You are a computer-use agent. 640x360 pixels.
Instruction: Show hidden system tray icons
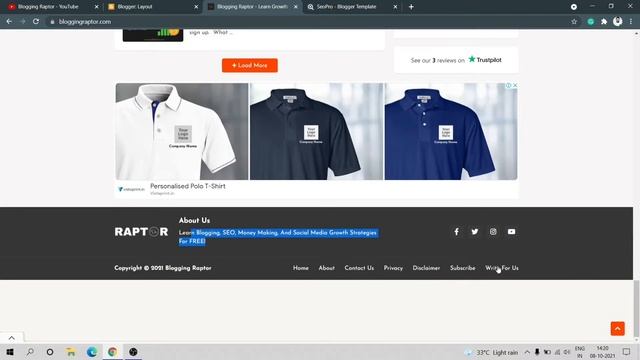(x=527, y=352)
